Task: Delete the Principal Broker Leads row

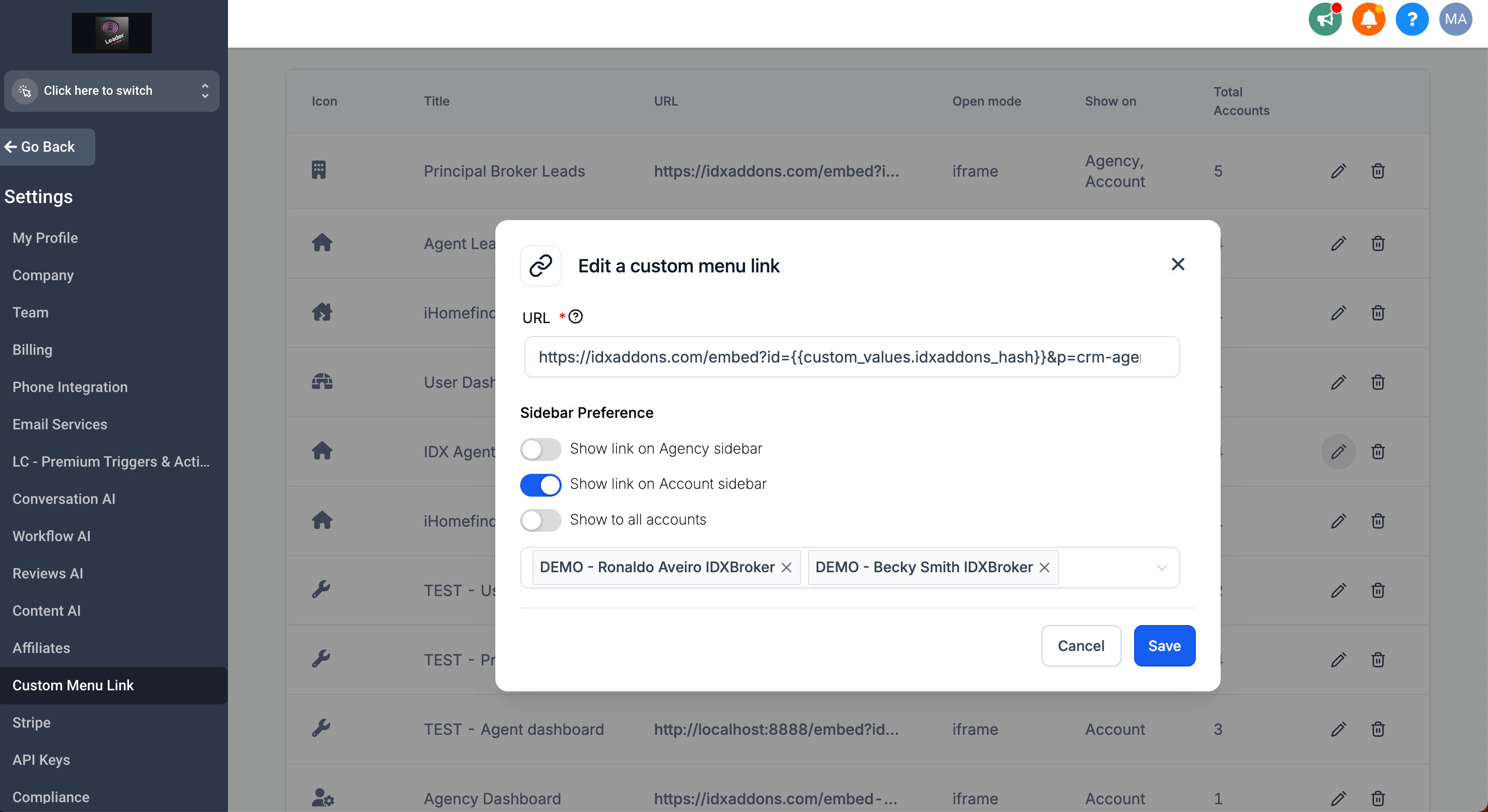Action: [x=1378, y=171]
